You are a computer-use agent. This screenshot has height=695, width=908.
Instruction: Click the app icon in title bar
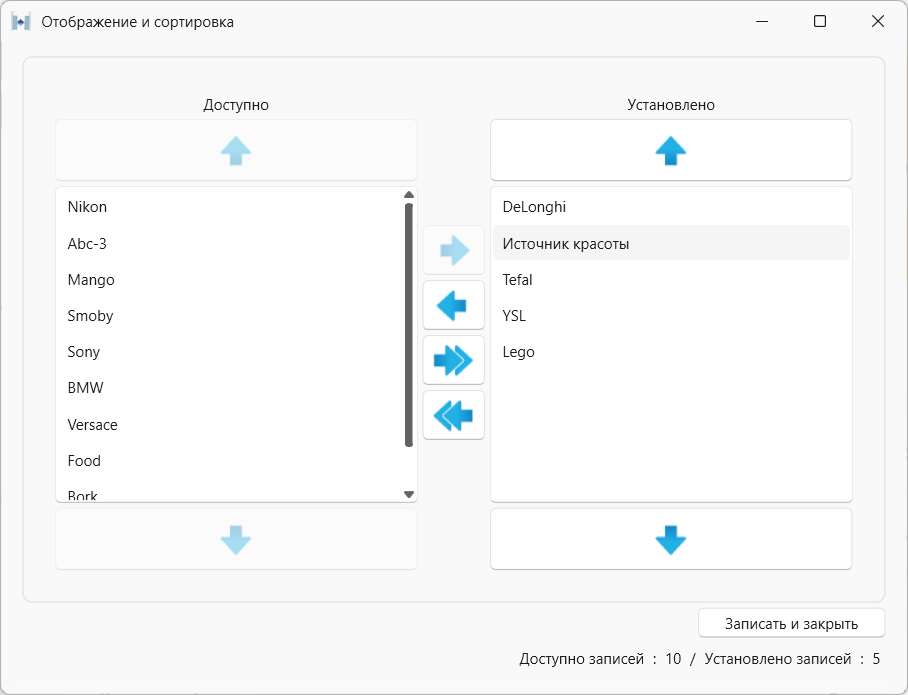(x=20, y=22)
